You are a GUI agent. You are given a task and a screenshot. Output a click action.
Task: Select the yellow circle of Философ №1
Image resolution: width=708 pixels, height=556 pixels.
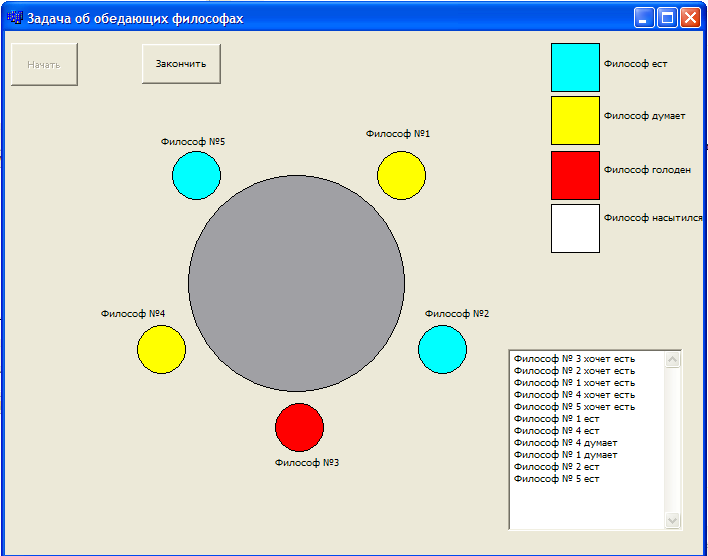[x=401, y=175]
